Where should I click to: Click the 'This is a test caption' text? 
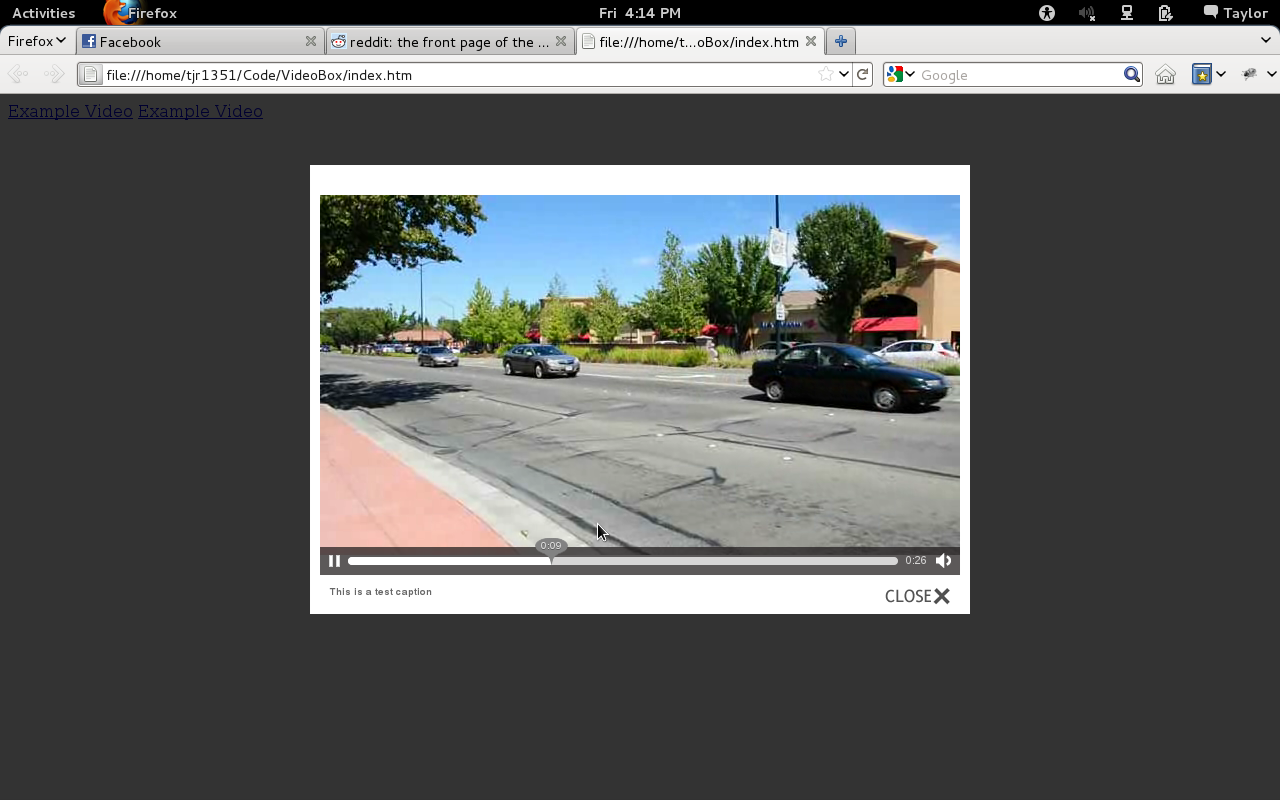[381, 592]
